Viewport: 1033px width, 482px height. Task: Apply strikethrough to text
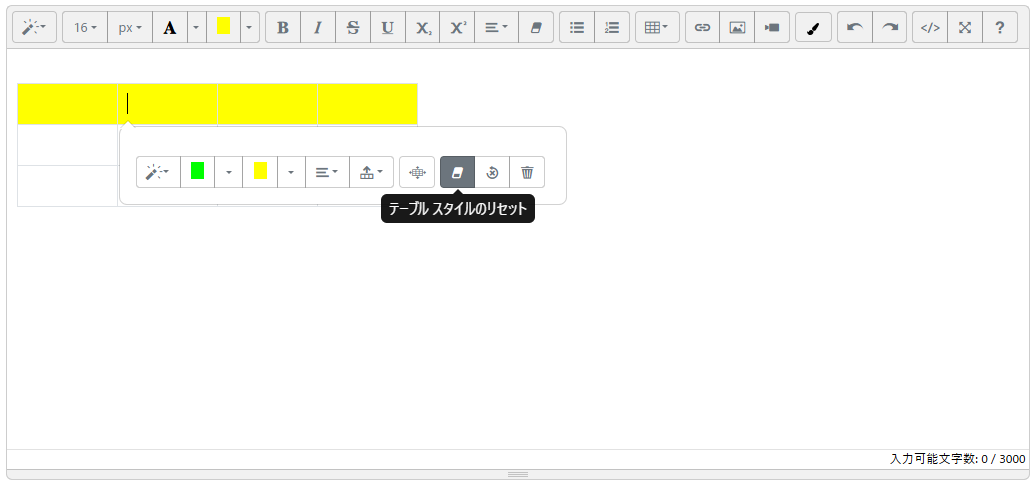tap(352, 28)
